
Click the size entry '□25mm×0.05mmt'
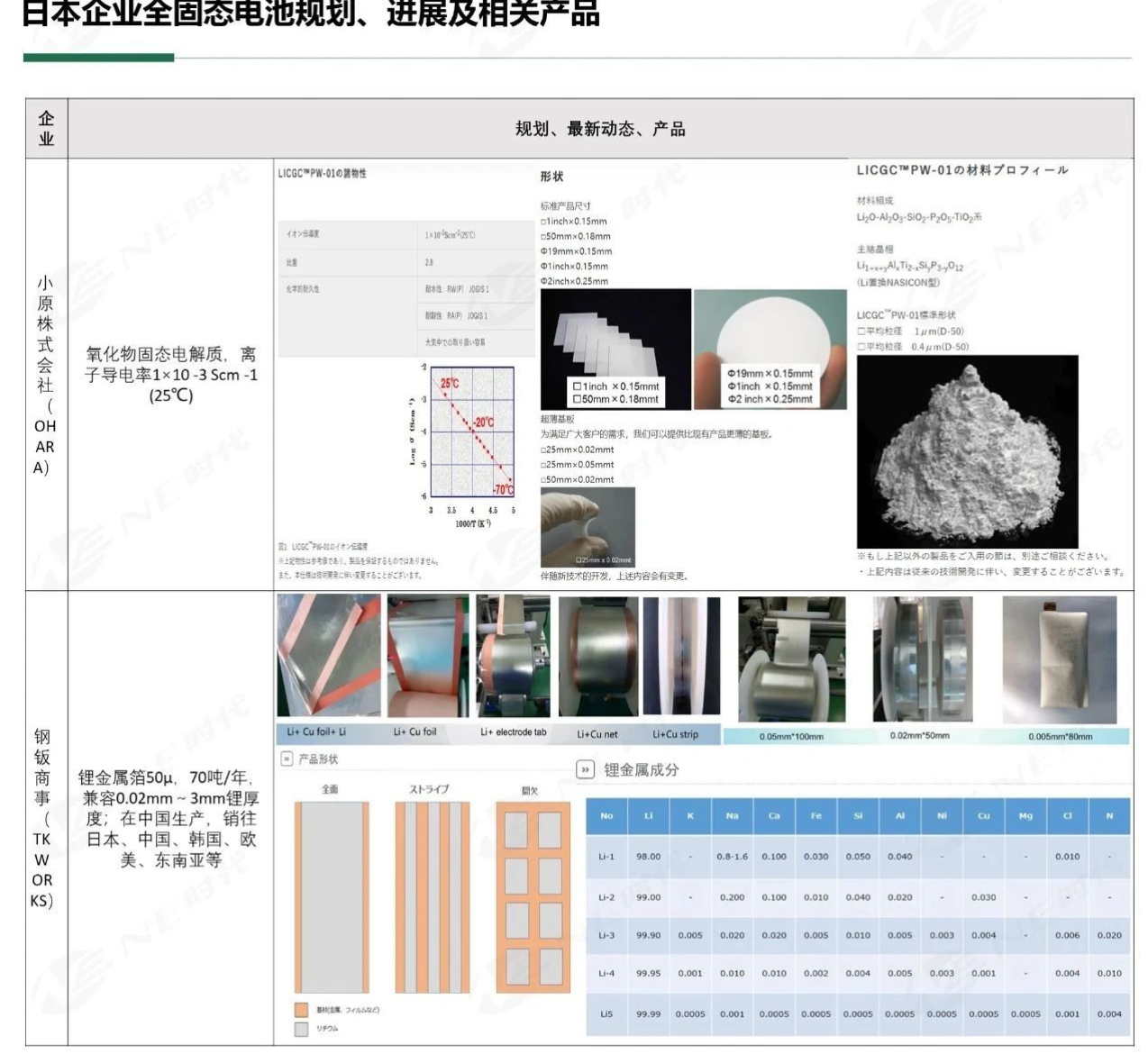(x=577, y=465)
